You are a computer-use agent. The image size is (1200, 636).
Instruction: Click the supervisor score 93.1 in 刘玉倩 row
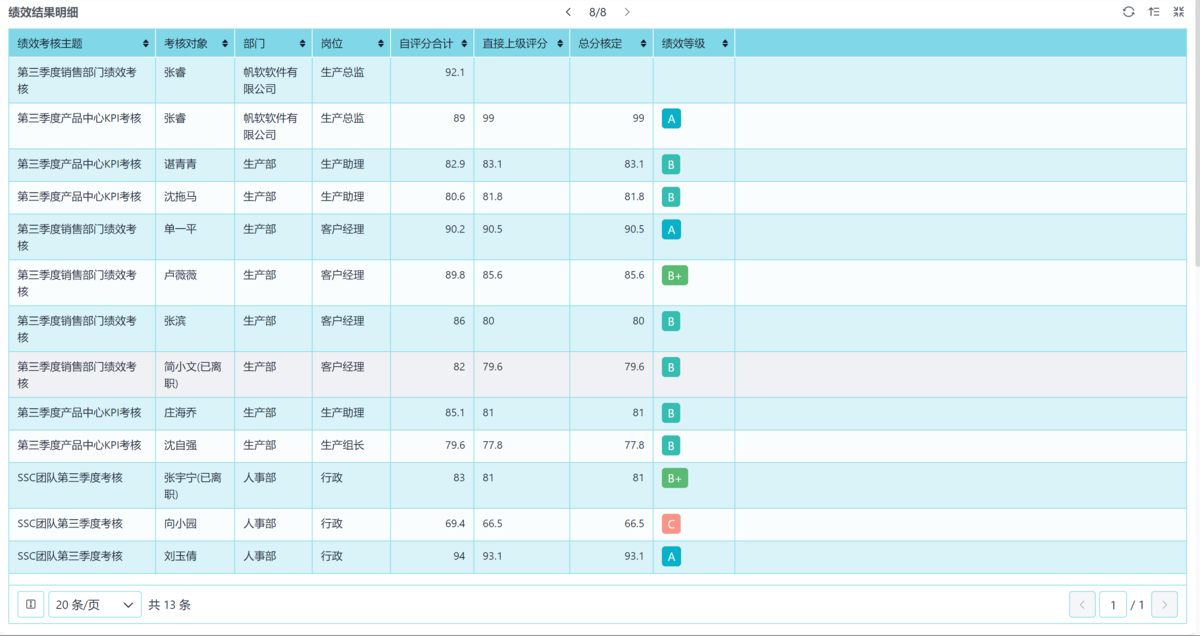[x=492, y=556]
